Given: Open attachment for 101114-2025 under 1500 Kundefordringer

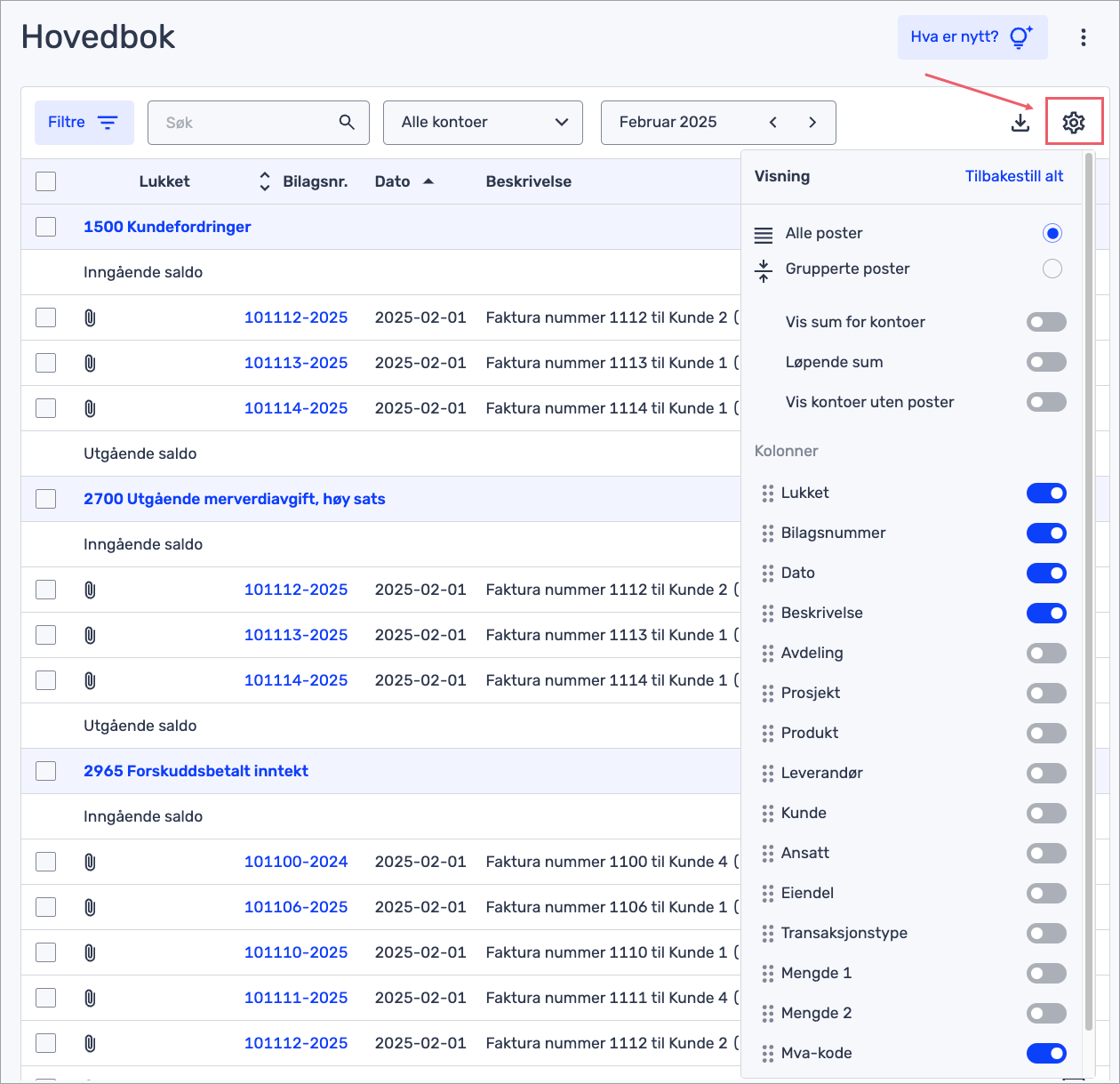Looking at the screenshot, I should pos(90,408).
